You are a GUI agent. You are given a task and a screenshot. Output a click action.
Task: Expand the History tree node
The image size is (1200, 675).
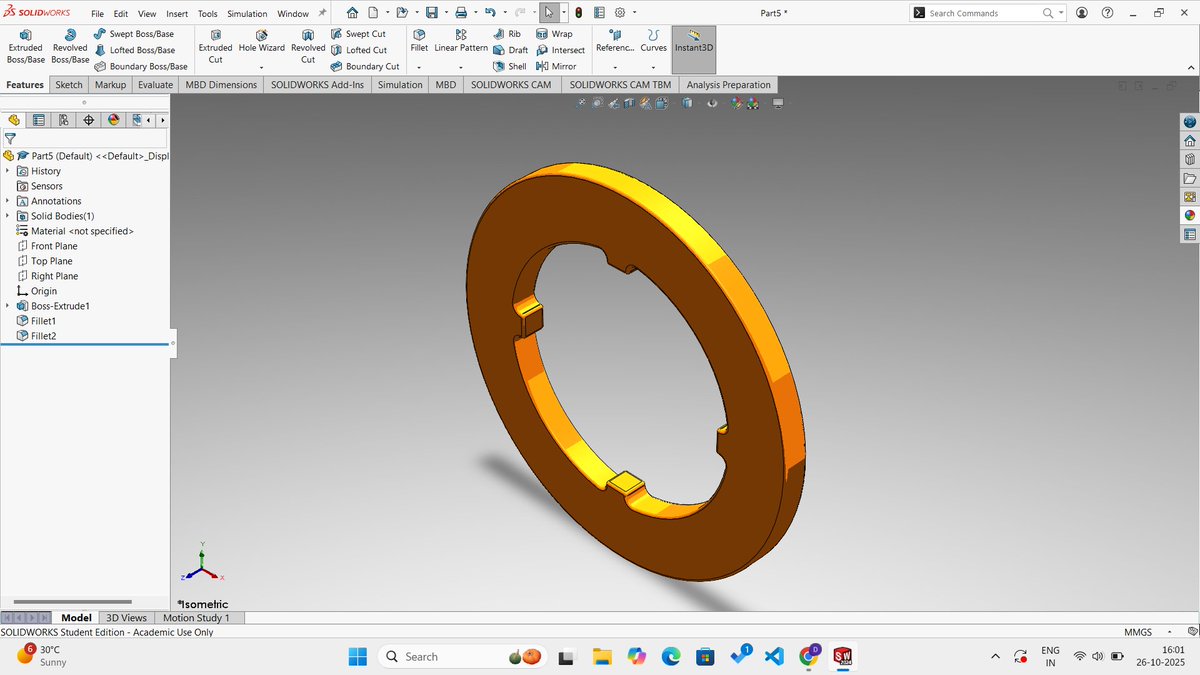pyautogui.click(x=8, y=171)
